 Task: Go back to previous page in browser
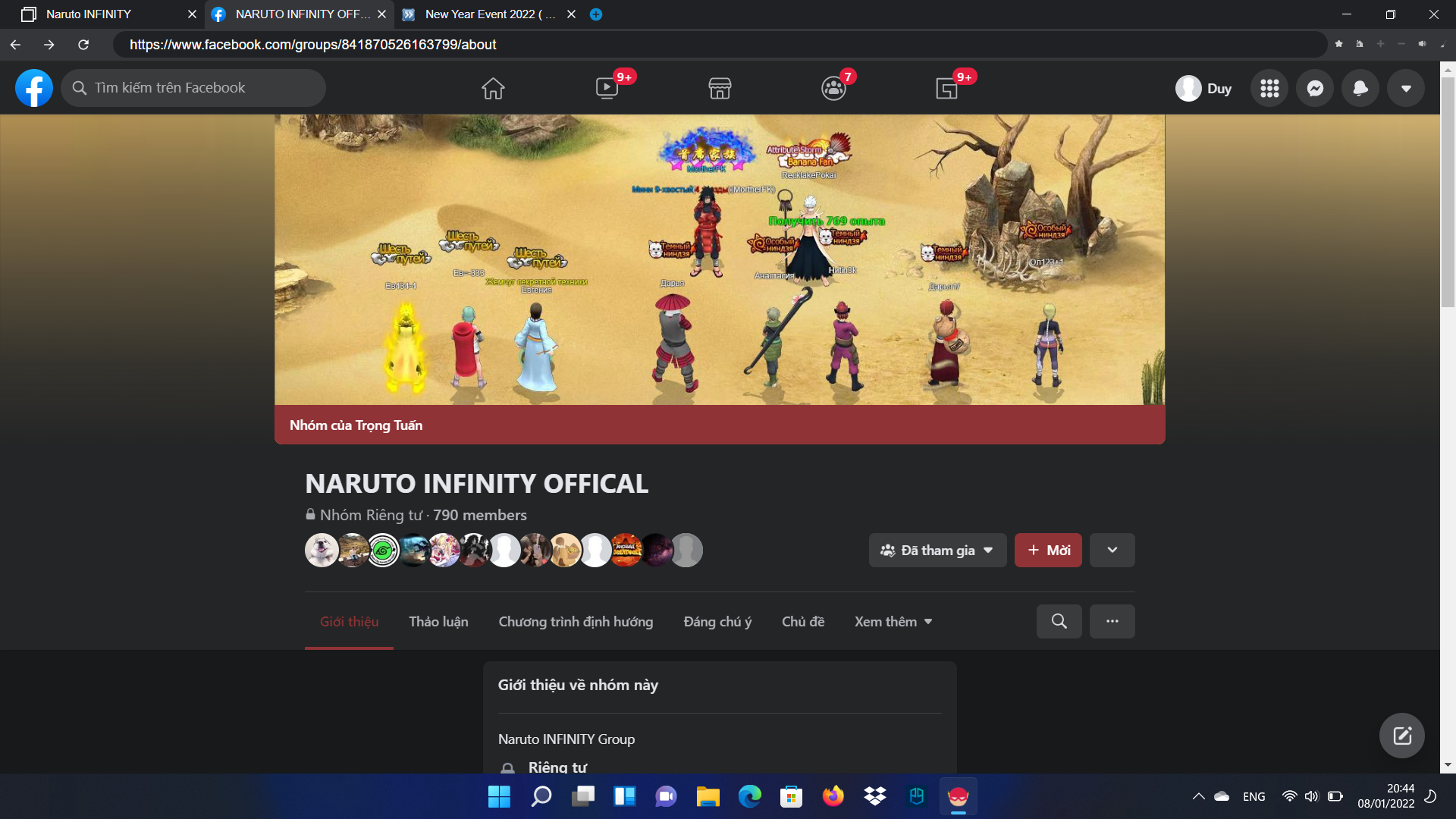tap(15, 45)
